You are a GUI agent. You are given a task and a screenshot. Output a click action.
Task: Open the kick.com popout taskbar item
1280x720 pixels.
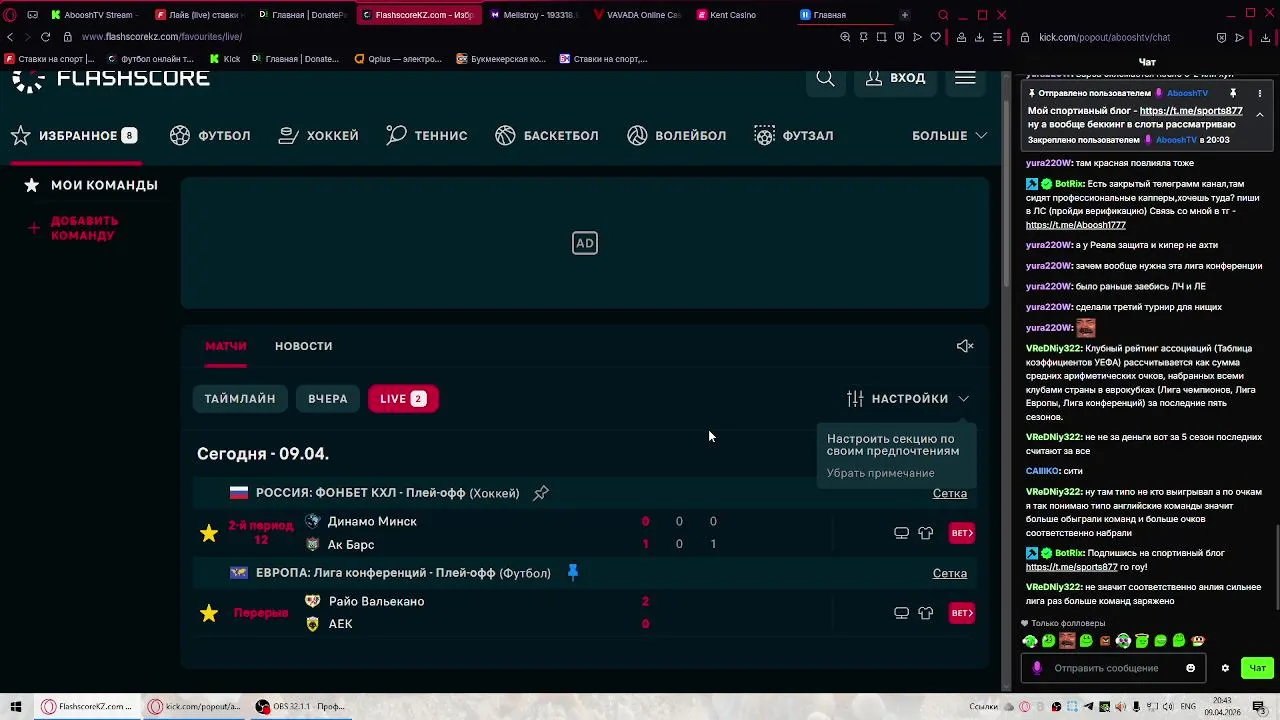click(x=195, y=707)
